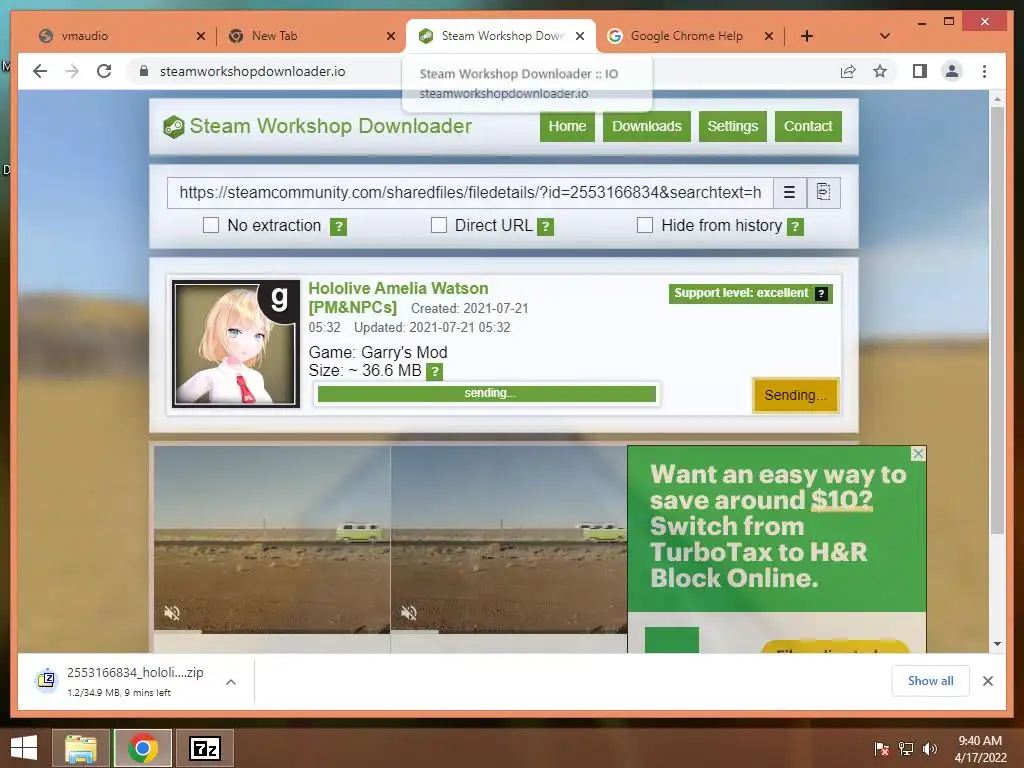Viewport: 1024px width, 768px height.
Task: Open the Home page button
Action: pyautogui.click(x=567, y=126)
